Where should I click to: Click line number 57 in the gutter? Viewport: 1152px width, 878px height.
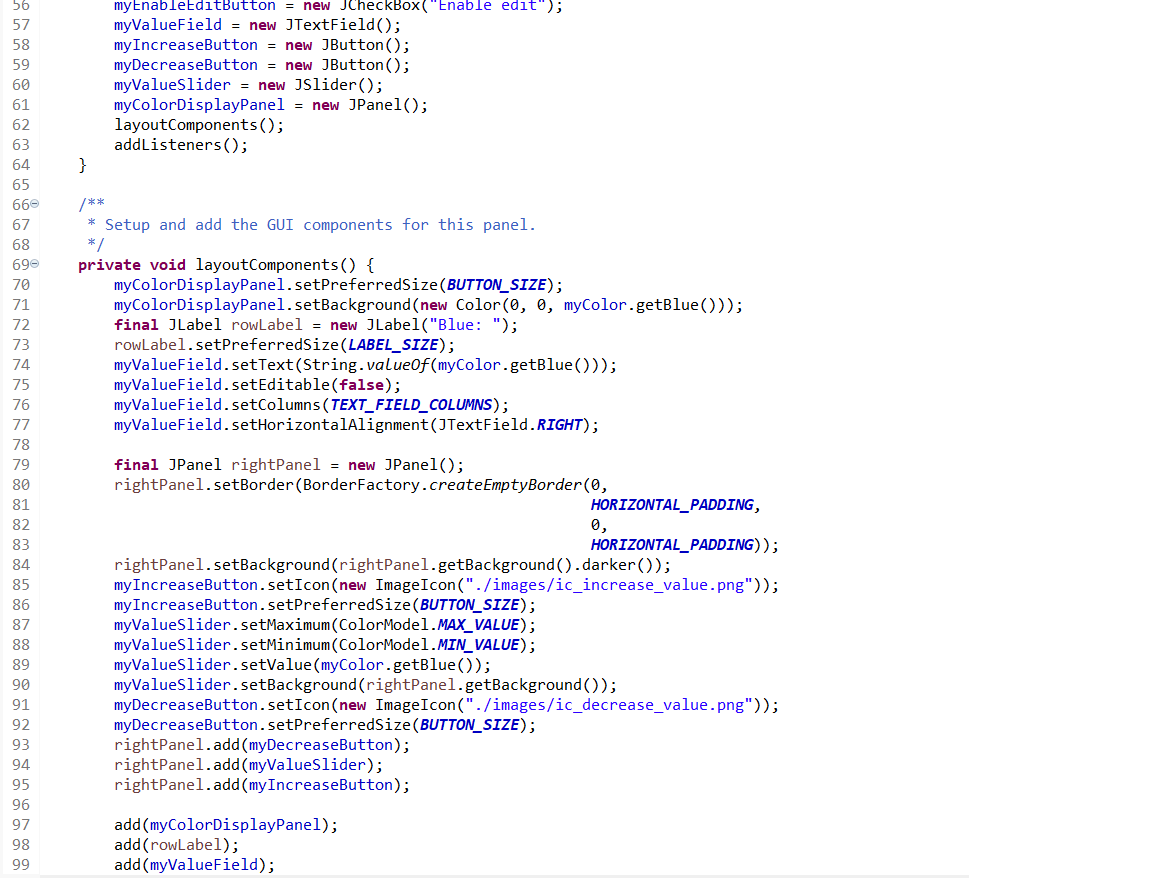pos(21,25)
